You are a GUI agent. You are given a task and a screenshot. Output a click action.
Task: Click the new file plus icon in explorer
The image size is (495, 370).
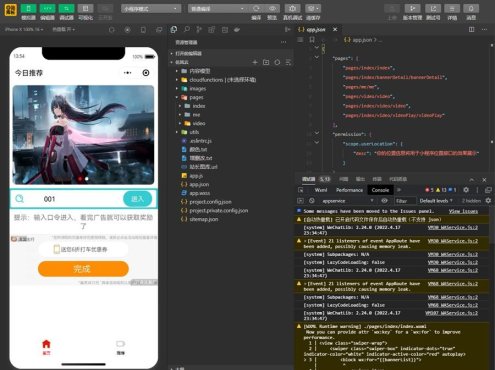255,62
